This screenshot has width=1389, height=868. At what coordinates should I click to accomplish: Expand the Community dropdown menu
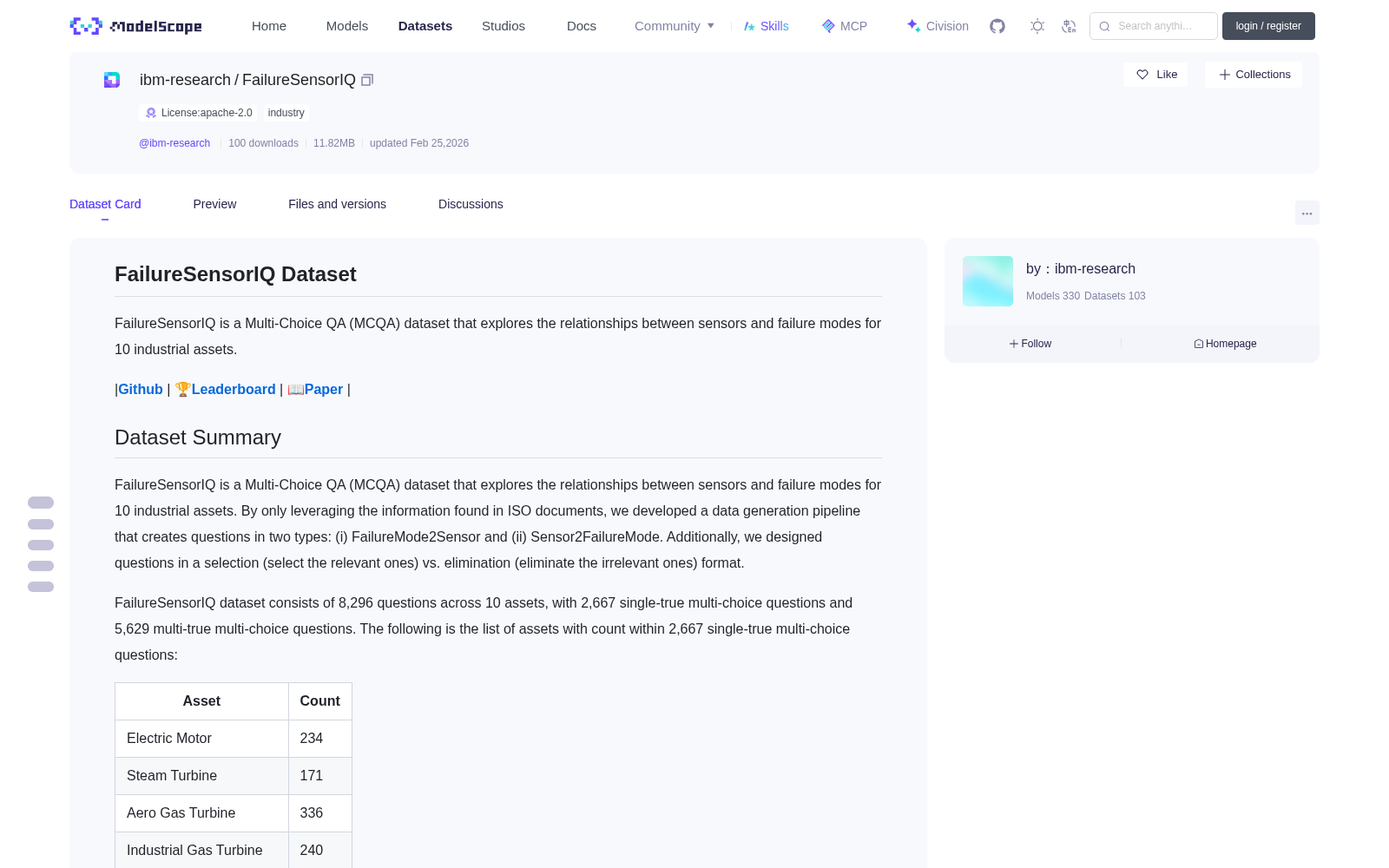coord(675,26)
